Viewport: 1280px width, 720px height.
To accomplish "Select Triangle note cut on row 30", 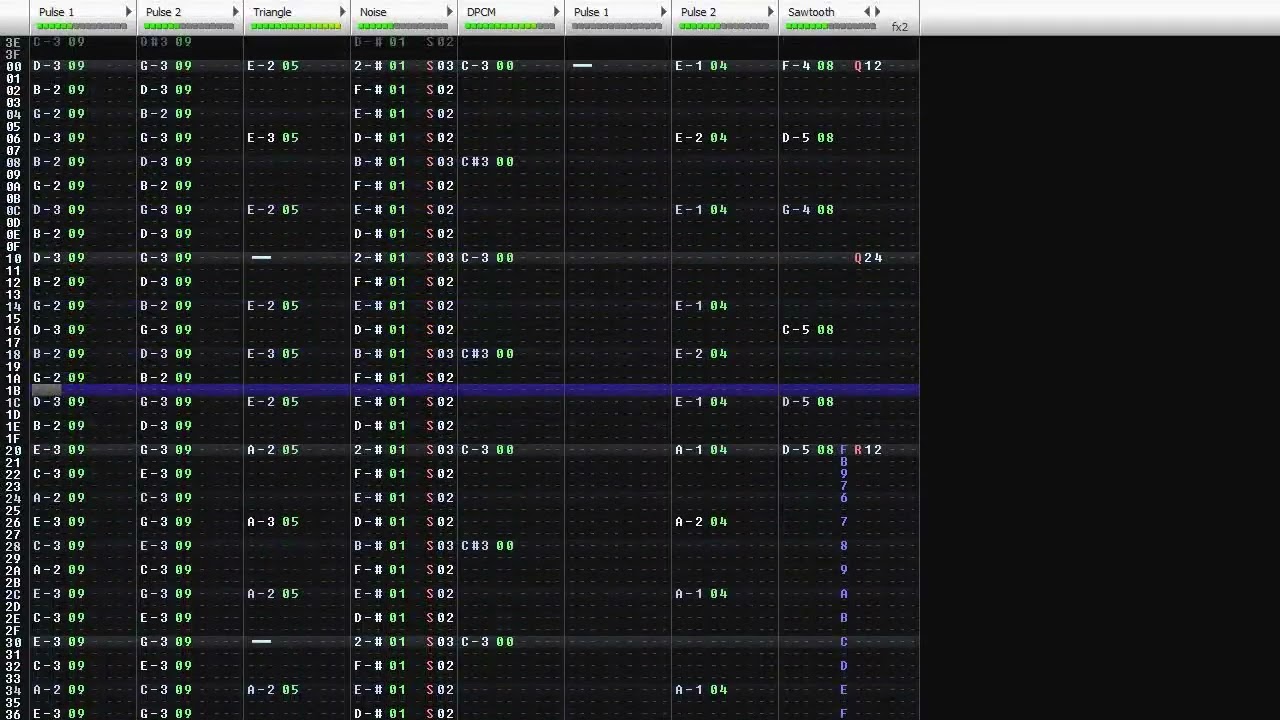I will (261, 642).
